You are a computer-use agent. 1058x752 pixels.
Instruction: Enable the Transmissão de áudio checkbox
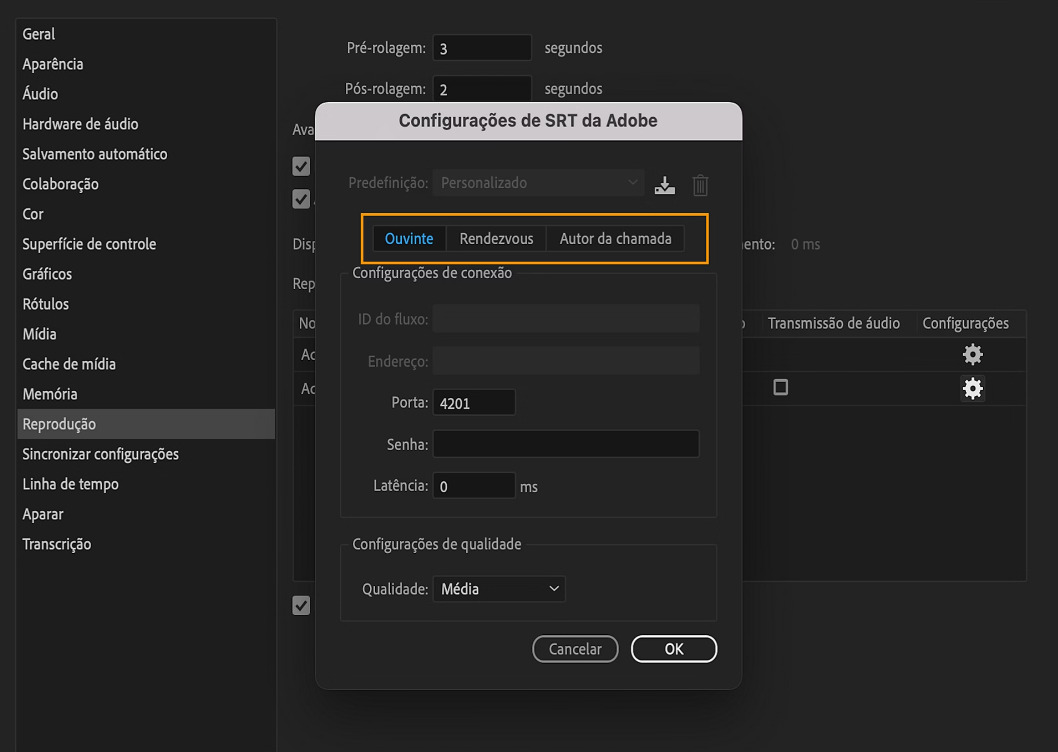tap(781, 387)
